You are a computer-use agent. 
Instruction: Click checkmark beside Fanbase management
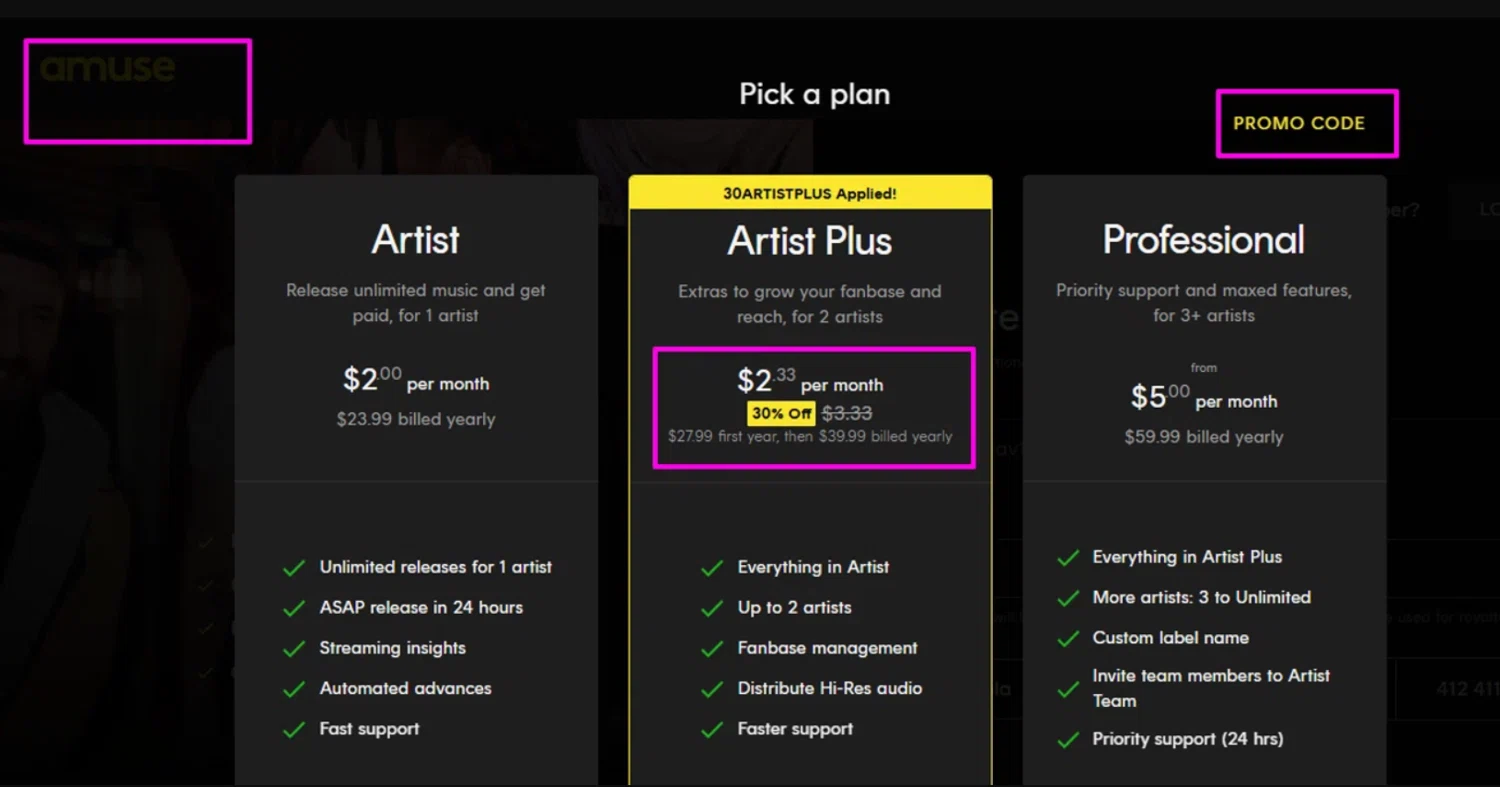pos(712,649)
